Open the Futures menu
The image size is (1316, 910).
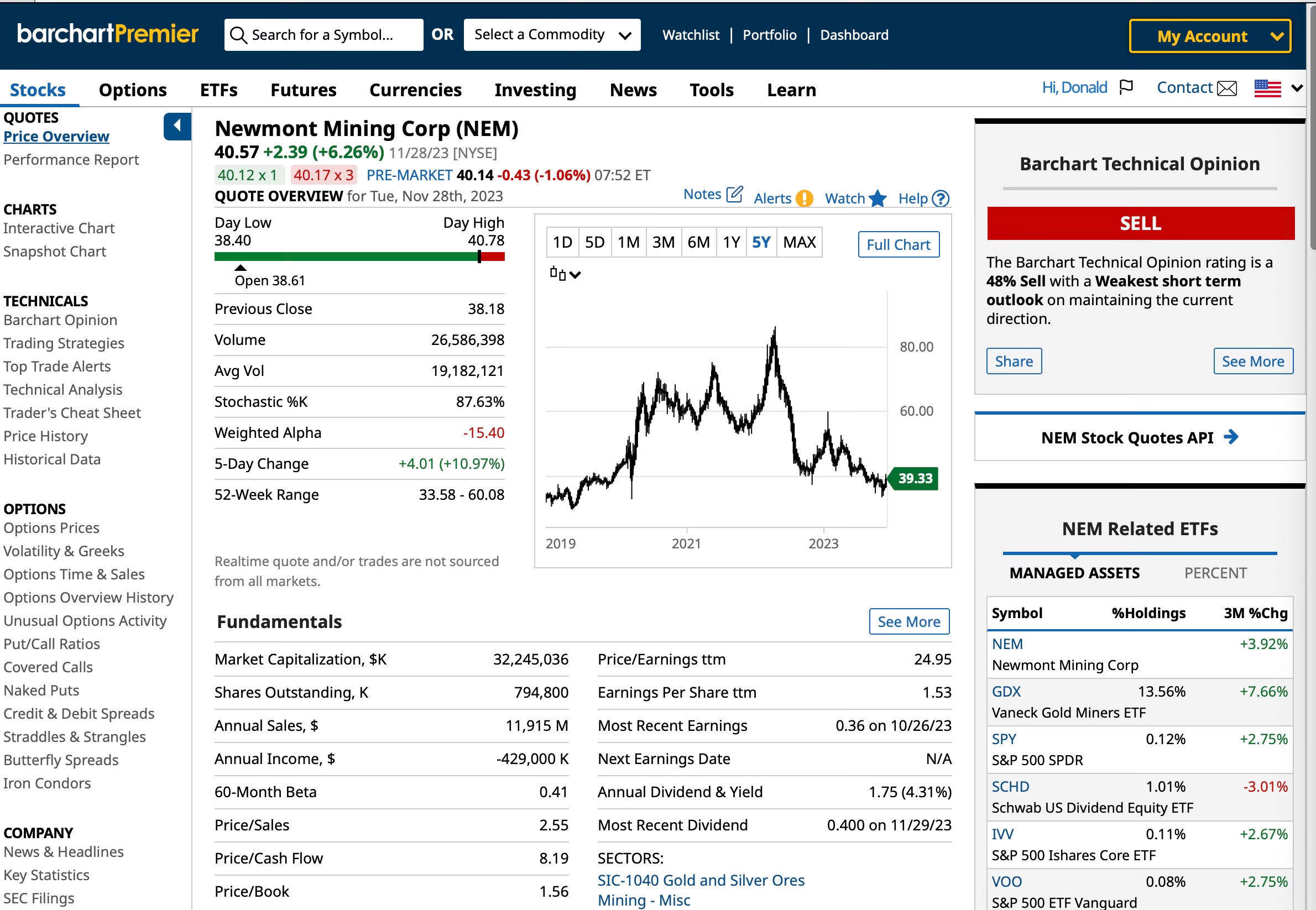click(x=304, y=90)
